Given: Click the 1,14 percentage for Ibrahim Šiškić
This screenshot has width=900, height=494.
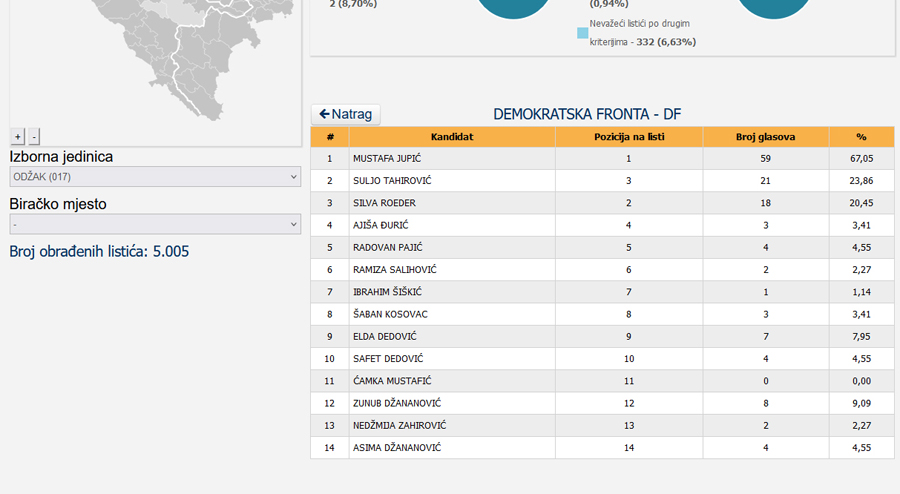Looking at the screenshot, I should click(862, 292).
